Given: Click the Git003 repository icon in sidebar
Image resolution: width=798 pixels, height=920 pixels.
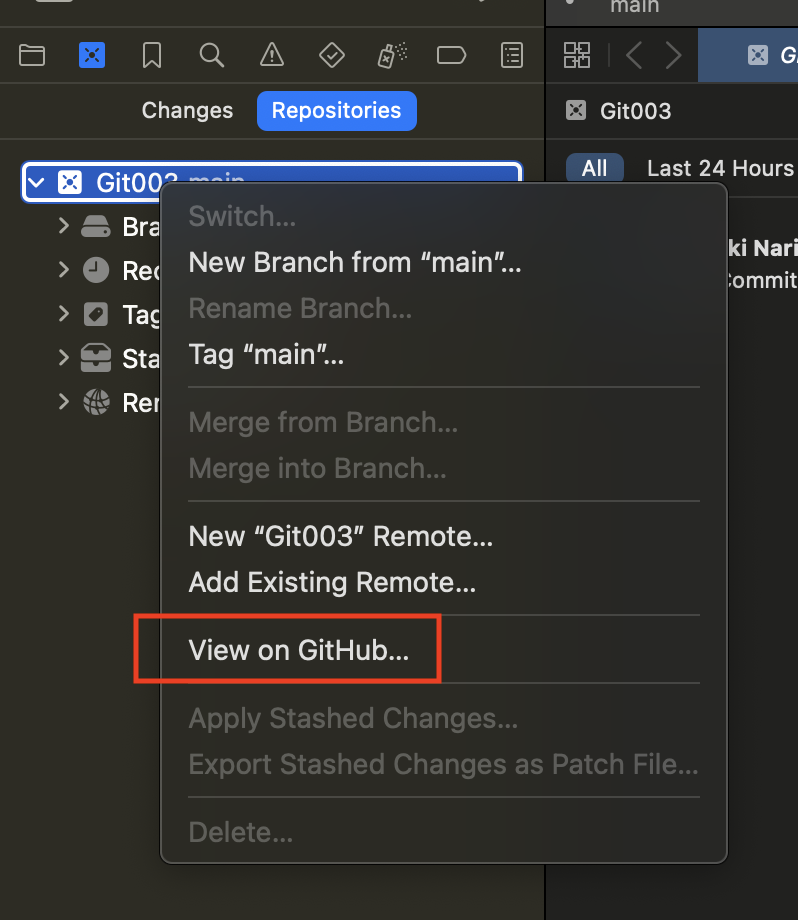Looking at the screenshot, I should pos(70,182).
